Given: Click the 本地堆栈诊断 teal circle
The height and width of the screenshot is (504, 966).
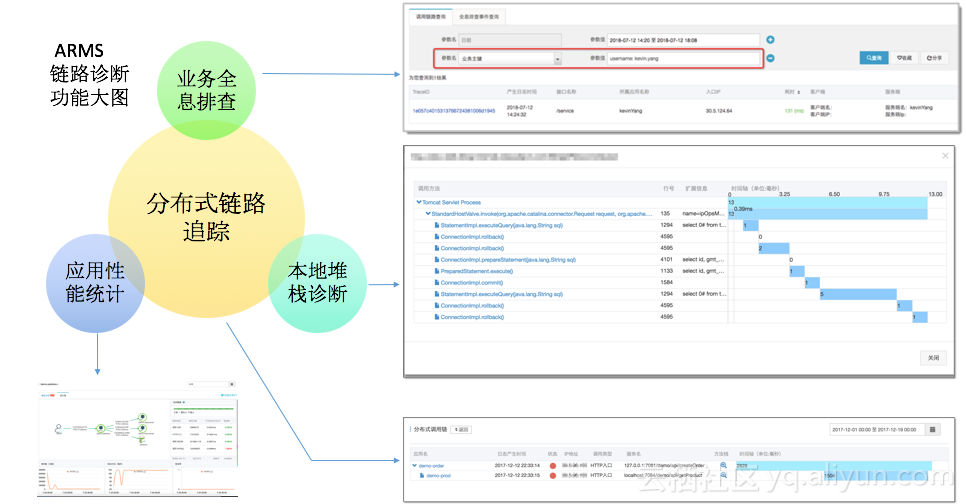Looking at the screenshot, I should pos(317,283).
